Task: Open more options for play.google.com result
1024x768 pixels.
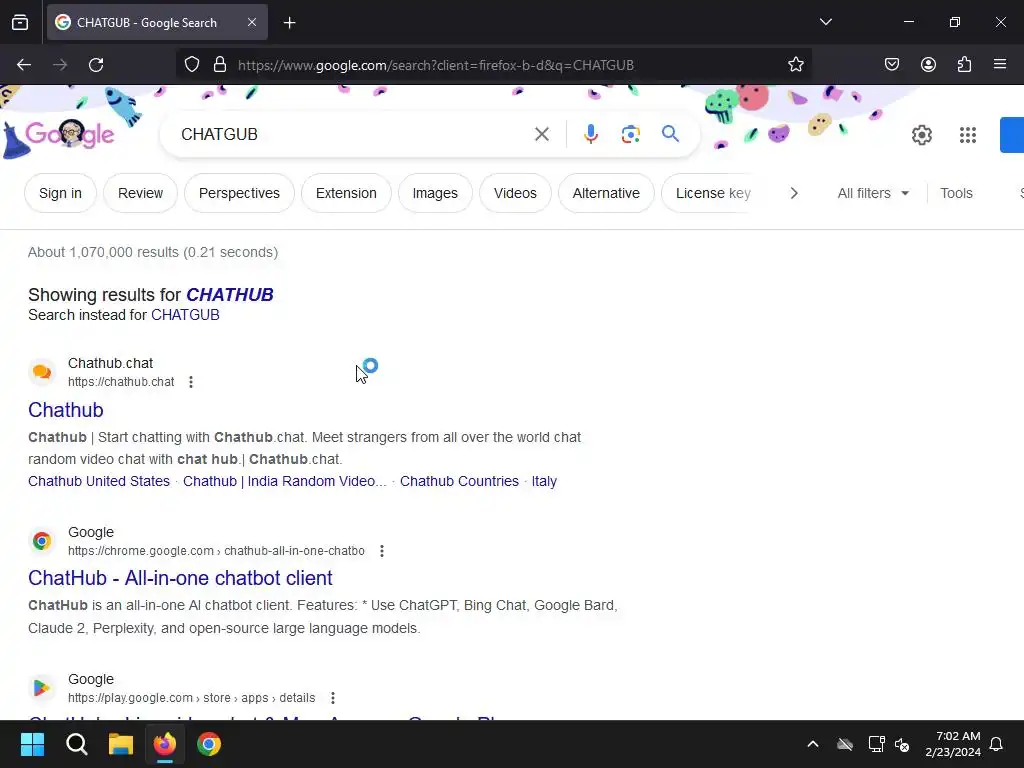Action: pyautogui.click(x=332, y=698)
